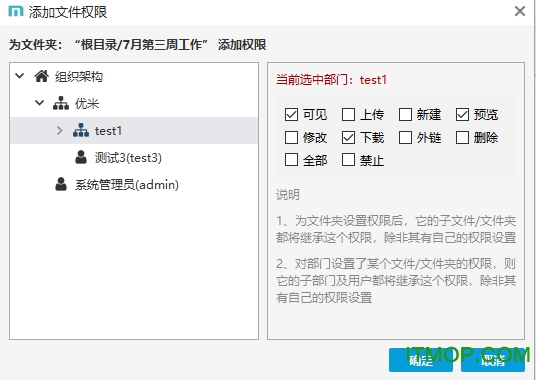Image resolution: width=536 pixels, height=380 pixels.
Task: Click the 取消 button
Action: click(x=493, y=360)
